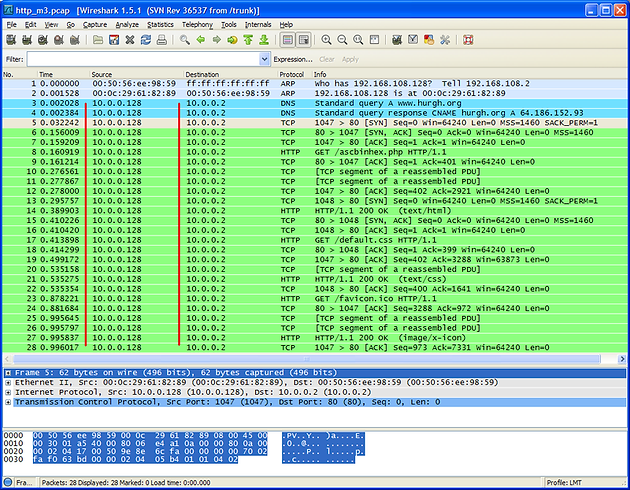Open the Statistics menu

coord(160,24)
